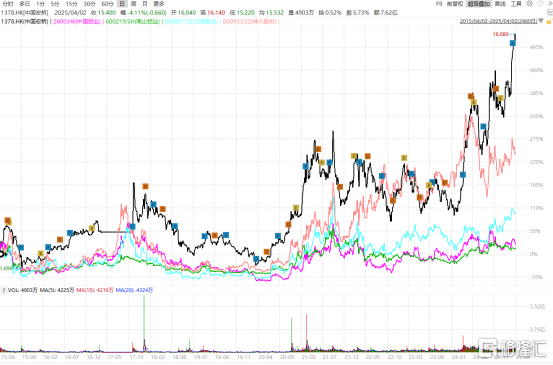Click the red MA(10) volume label
The image size is (553, 365).
pyautogui.click(x=95, y=290)
